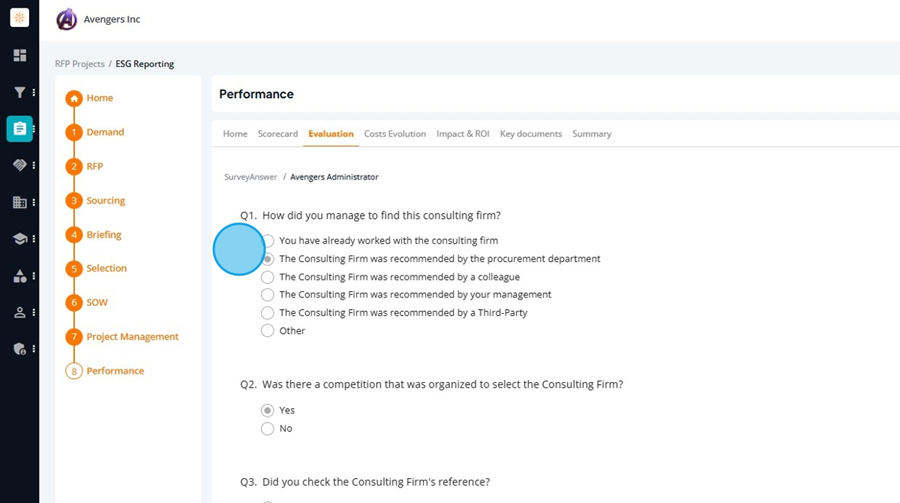Open SurveyAnswer breadcrumb link
This screenshot has width=900, height=503.
click(x=250, y=177)
